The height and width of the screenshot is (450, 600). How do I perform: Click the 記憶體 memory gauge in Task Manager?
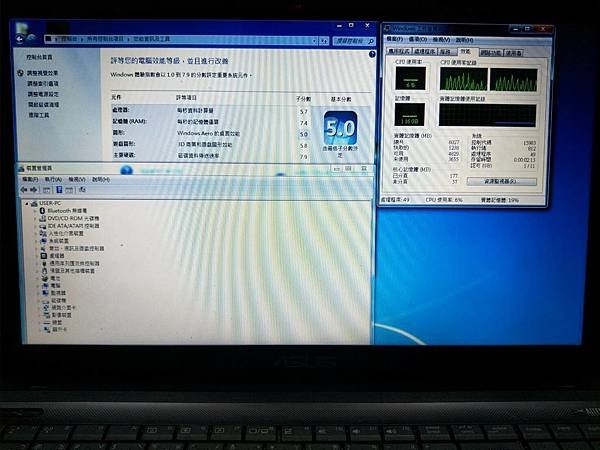click(409, 114)
